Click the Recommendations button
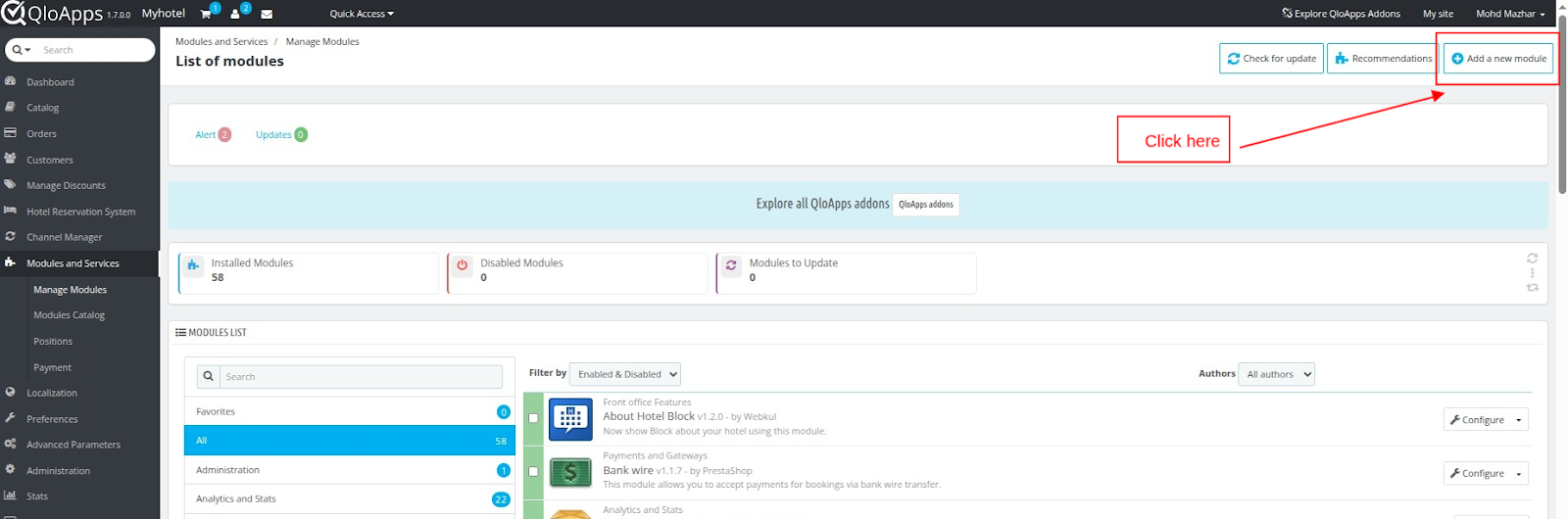 point(1382,59)
